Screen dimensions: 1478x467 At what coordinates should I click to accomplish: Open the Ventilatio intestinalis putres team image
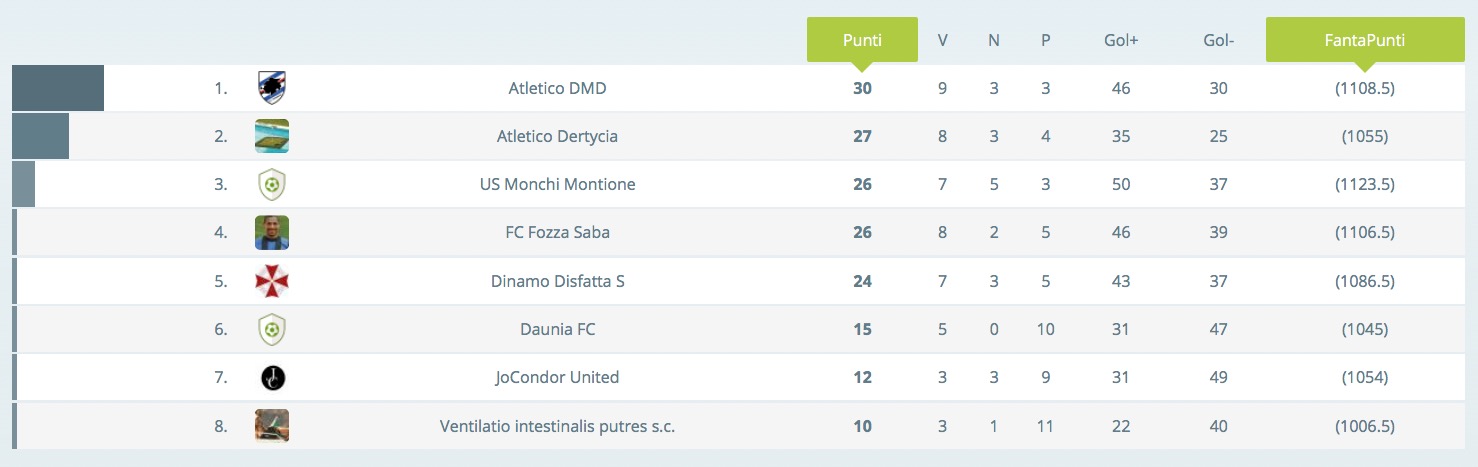pos(272,425)
